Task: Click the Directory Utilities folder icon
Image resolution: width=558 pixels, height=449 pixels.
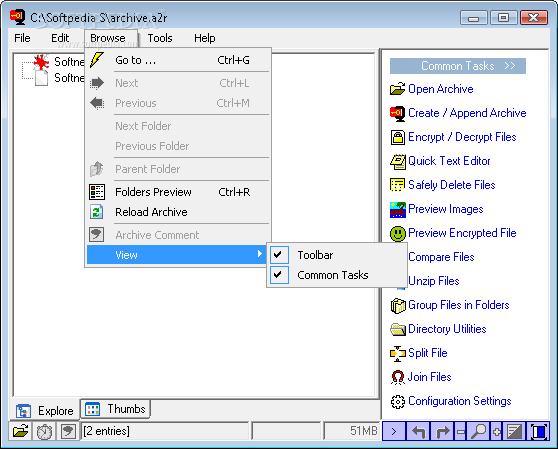Action: coord(398,329)
